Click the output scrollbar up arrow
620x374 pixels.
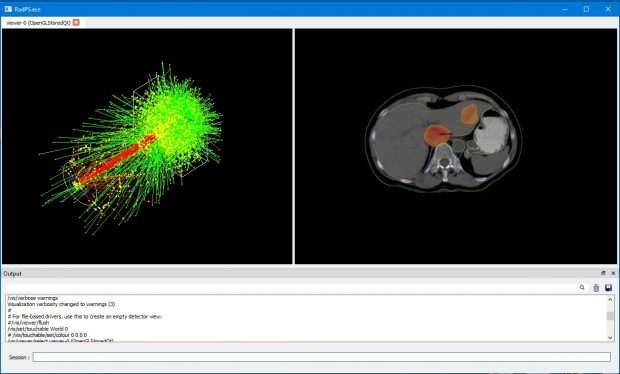(610, 299)
